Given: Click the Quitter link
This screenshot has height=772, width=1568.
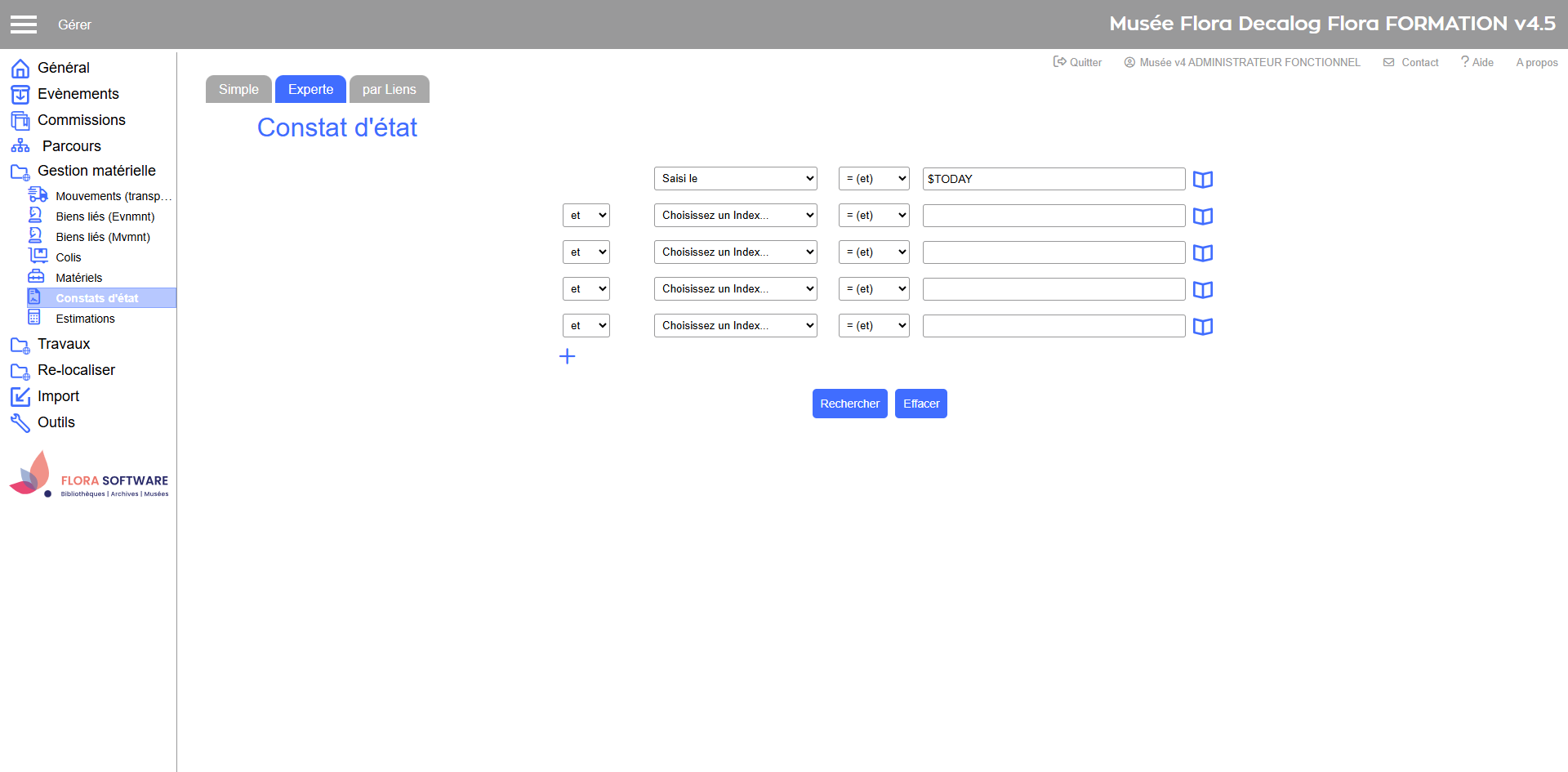Looking at the screenshot, I should tap(1077, 62).
